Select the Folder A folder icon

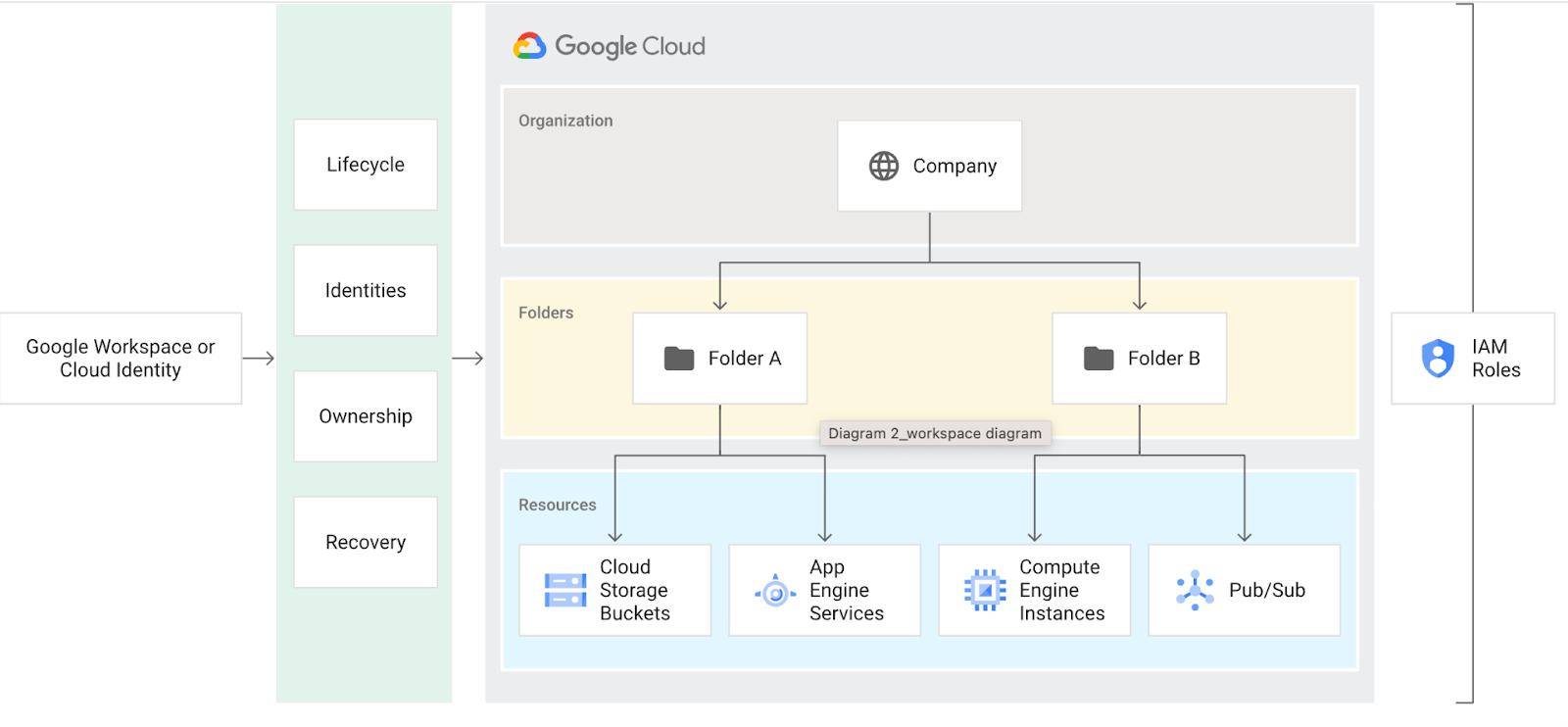pos(679,359)
